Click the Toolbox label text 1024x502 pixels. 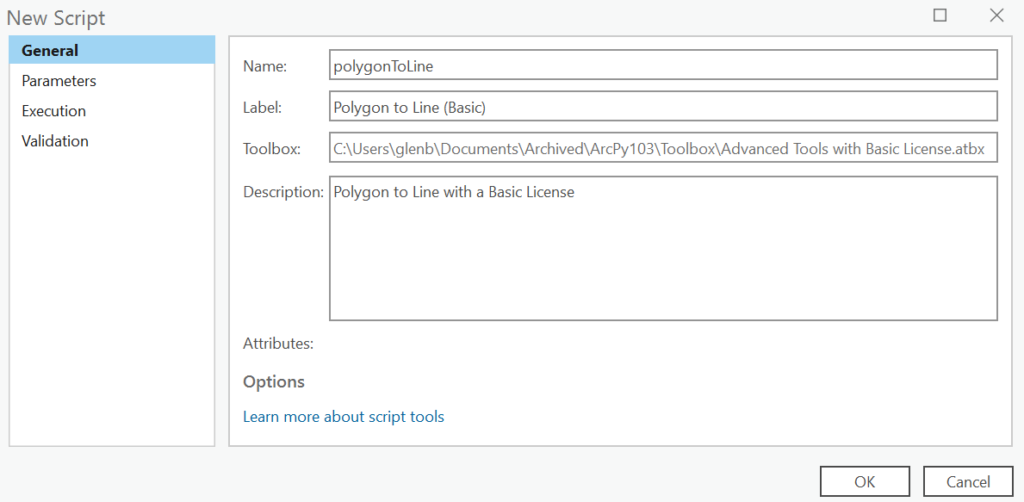point(272,149)
